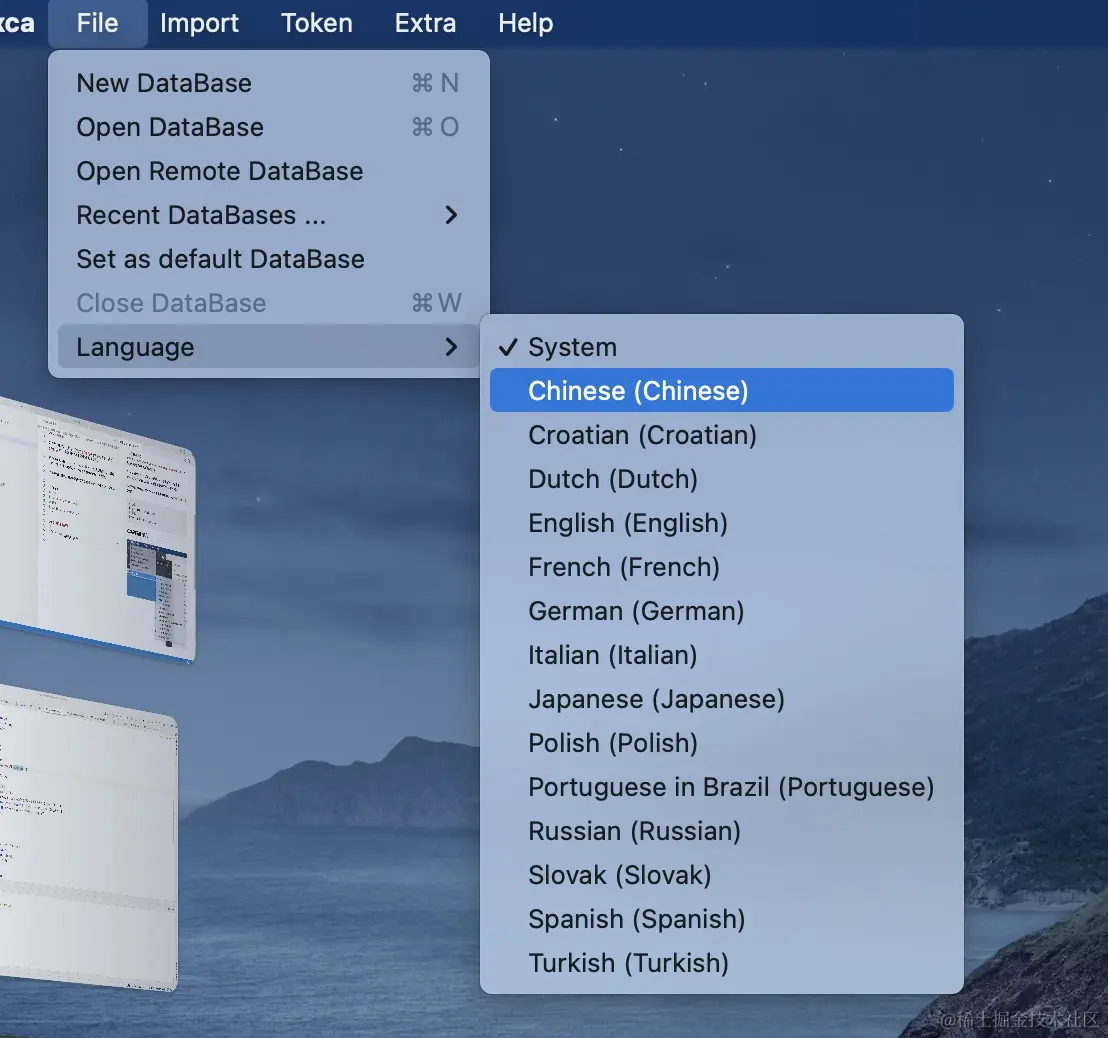The height and width of the screenshot is (1038, 1108).
Task: Switch language to Chinese (Chinese)
Action: [x=721, y=391]
